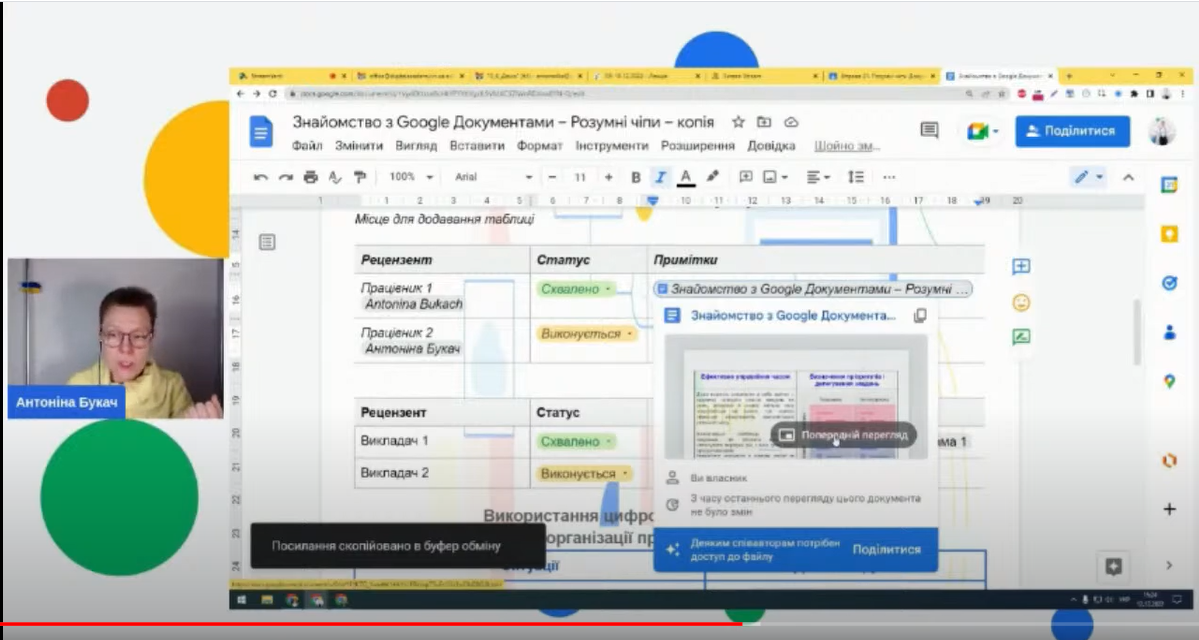Open Google Maps side panel
Image resolution: width=1199 pixels, height=640 pixels.
tap(1169, 381)
